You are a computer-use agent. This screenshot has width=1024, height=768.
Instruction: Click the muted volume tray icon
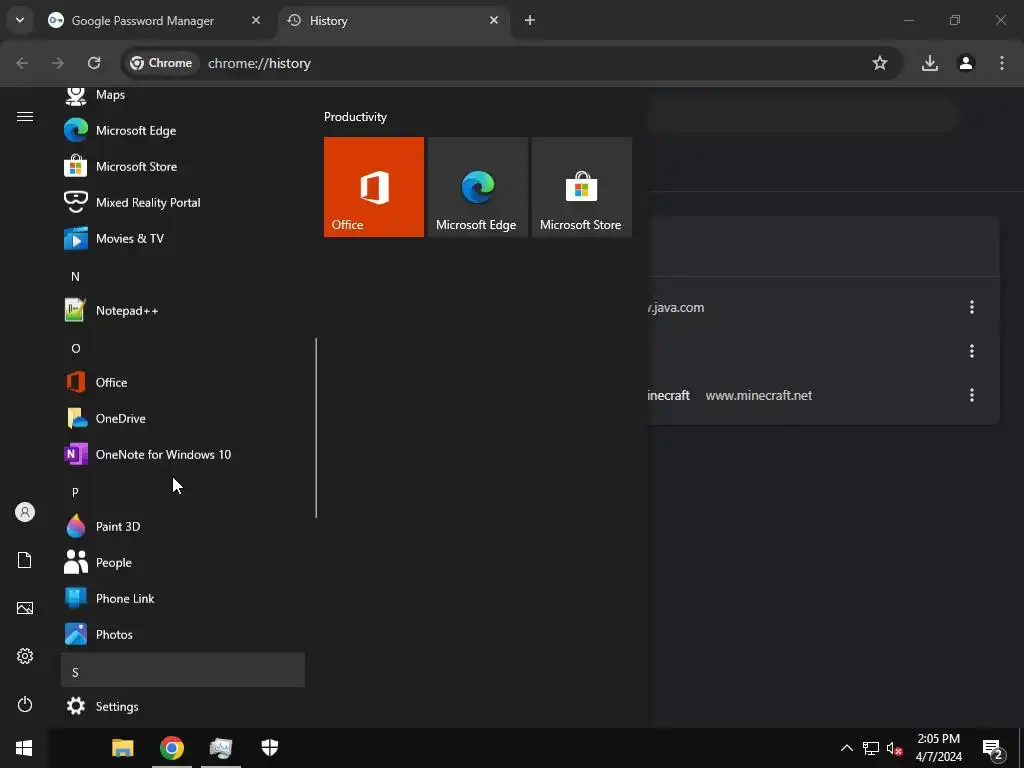(x=894, y=748)
